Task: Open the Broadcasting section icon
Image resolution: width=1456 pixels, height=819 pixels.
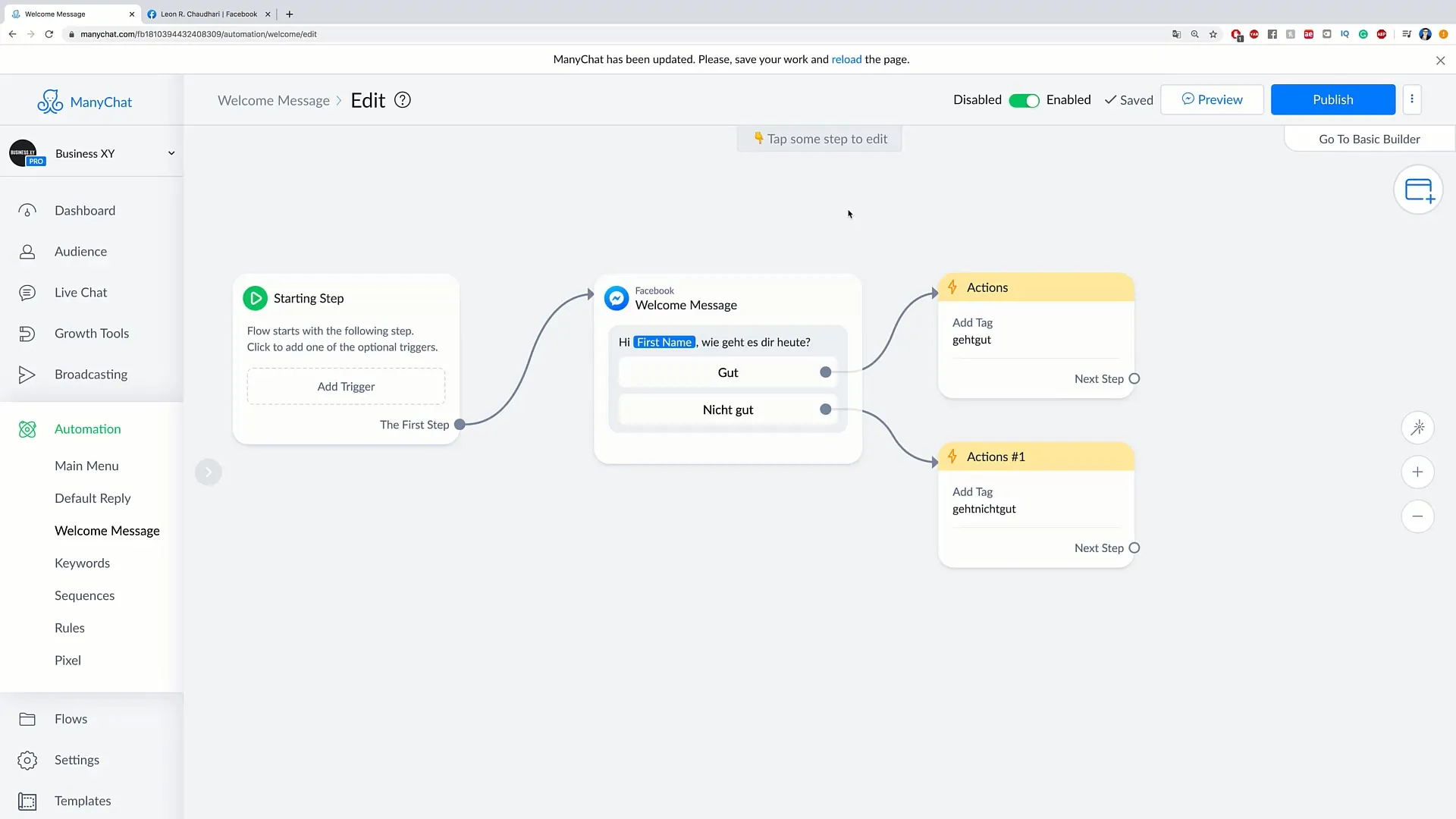Action: tap(27, 374)
